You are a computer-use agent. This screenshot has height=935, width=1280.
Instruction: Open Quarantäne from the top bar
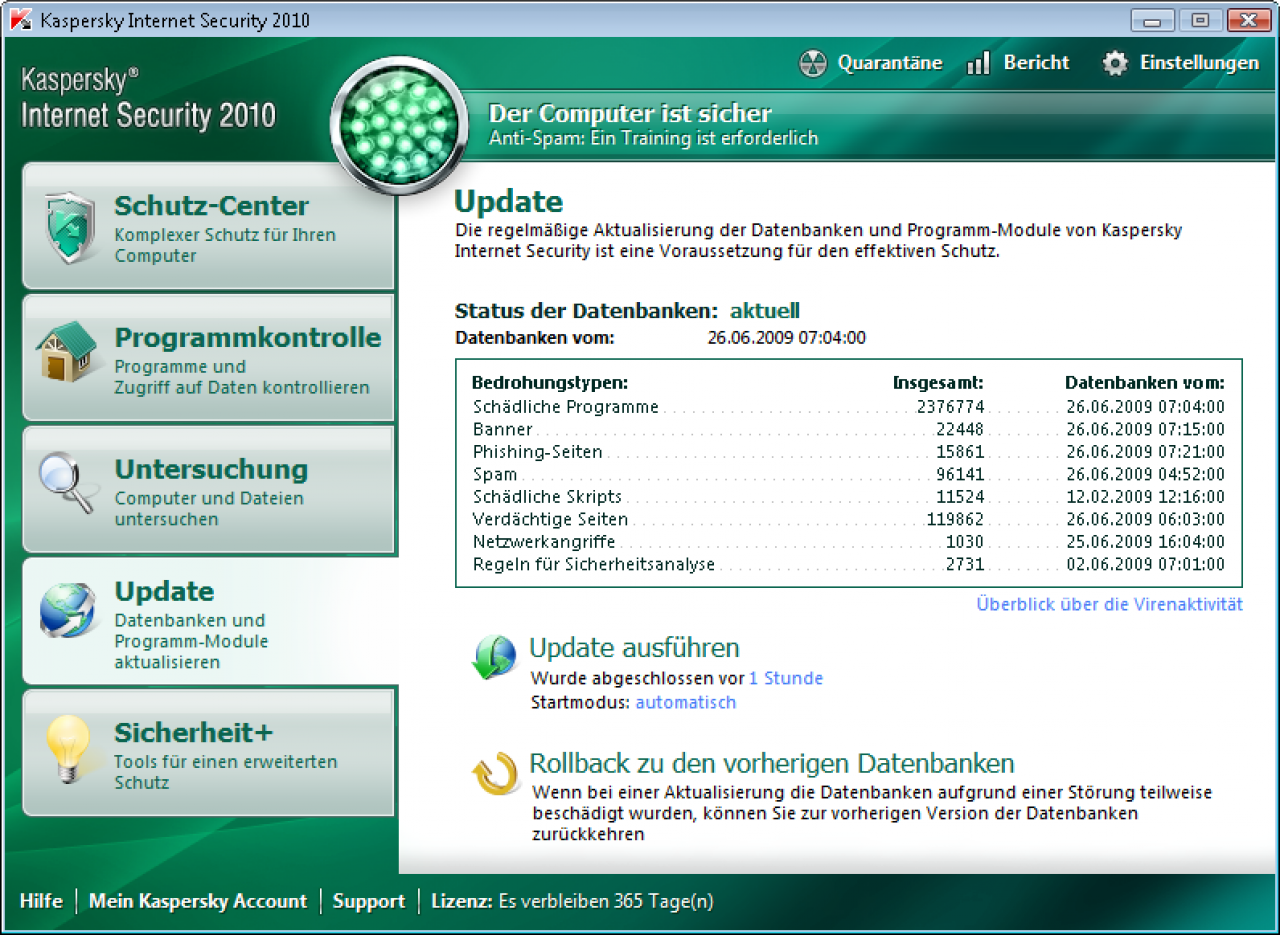(x=870, y=63)
